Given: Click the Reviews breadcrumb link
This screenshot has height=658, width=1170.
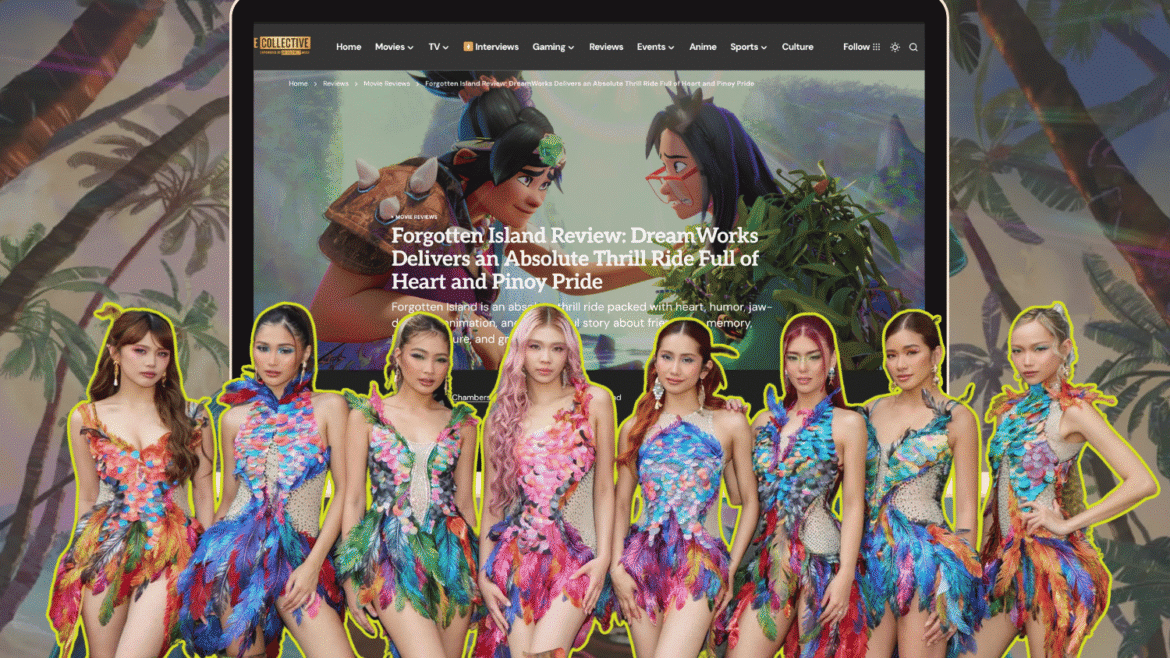Looking at the screenshot, I should point(336,84).
